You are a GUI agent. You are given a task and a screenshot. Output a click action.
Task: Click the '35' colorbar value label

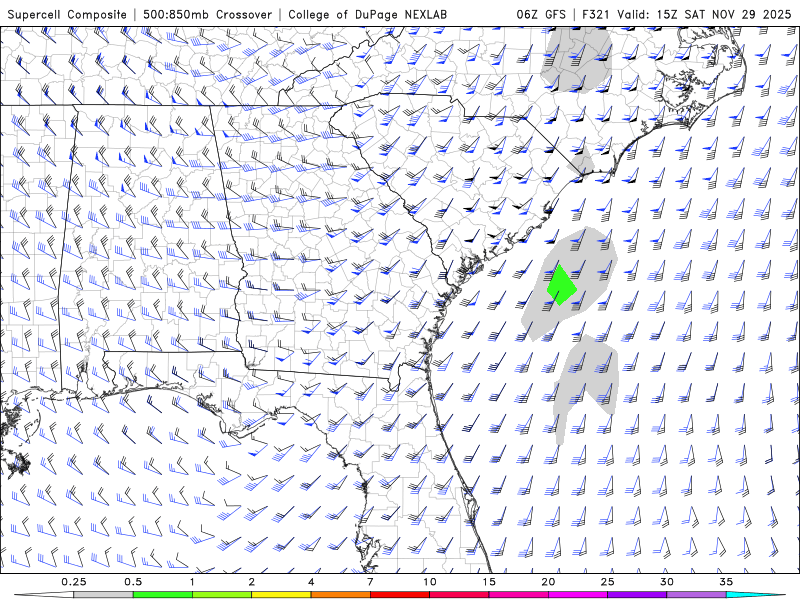pyautogui.click(x=726, y=582)
